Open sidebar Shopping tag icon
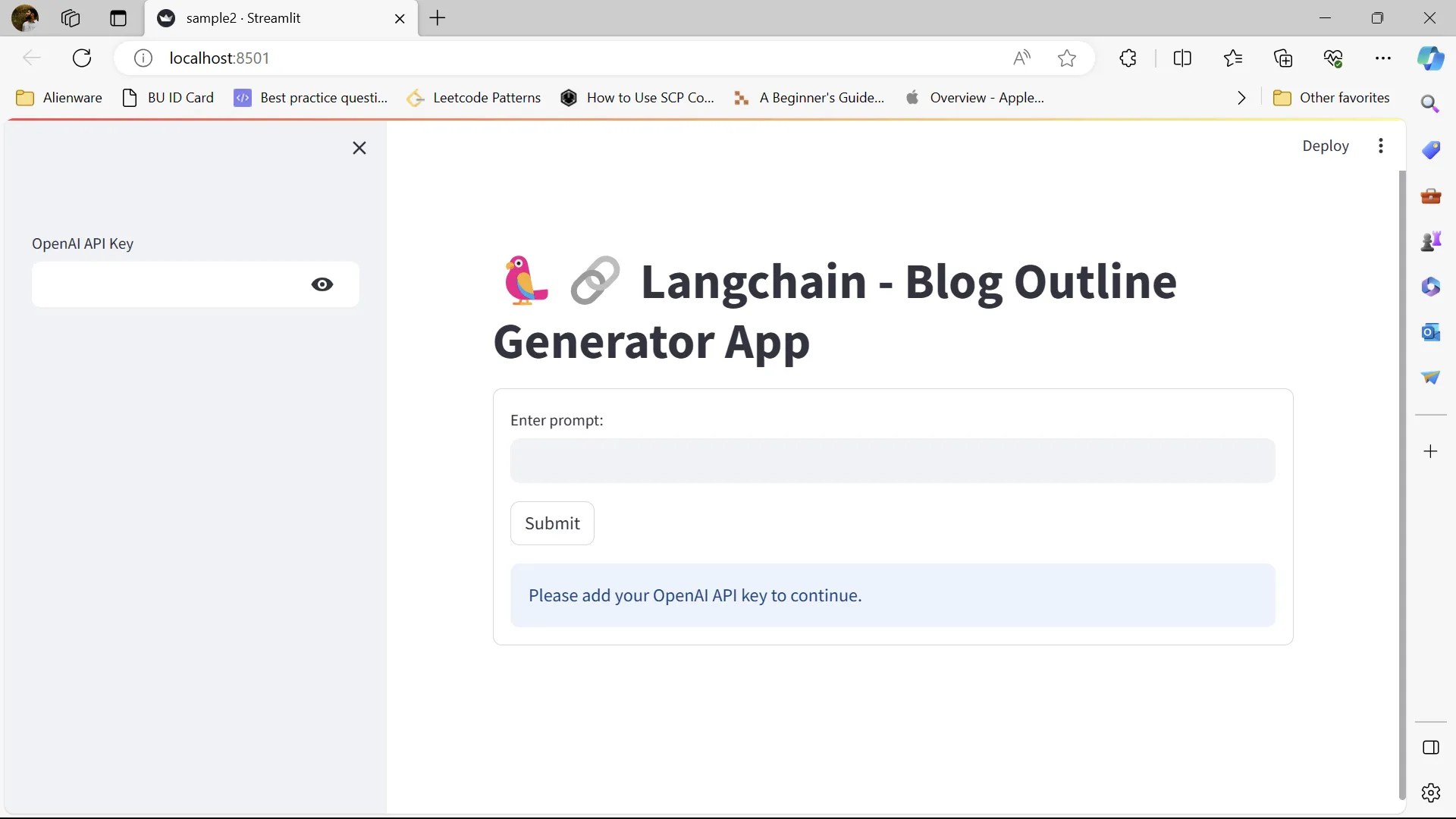Image resolution: width=1456 pixels, height=819 pixels. [x=1431, y=150]
